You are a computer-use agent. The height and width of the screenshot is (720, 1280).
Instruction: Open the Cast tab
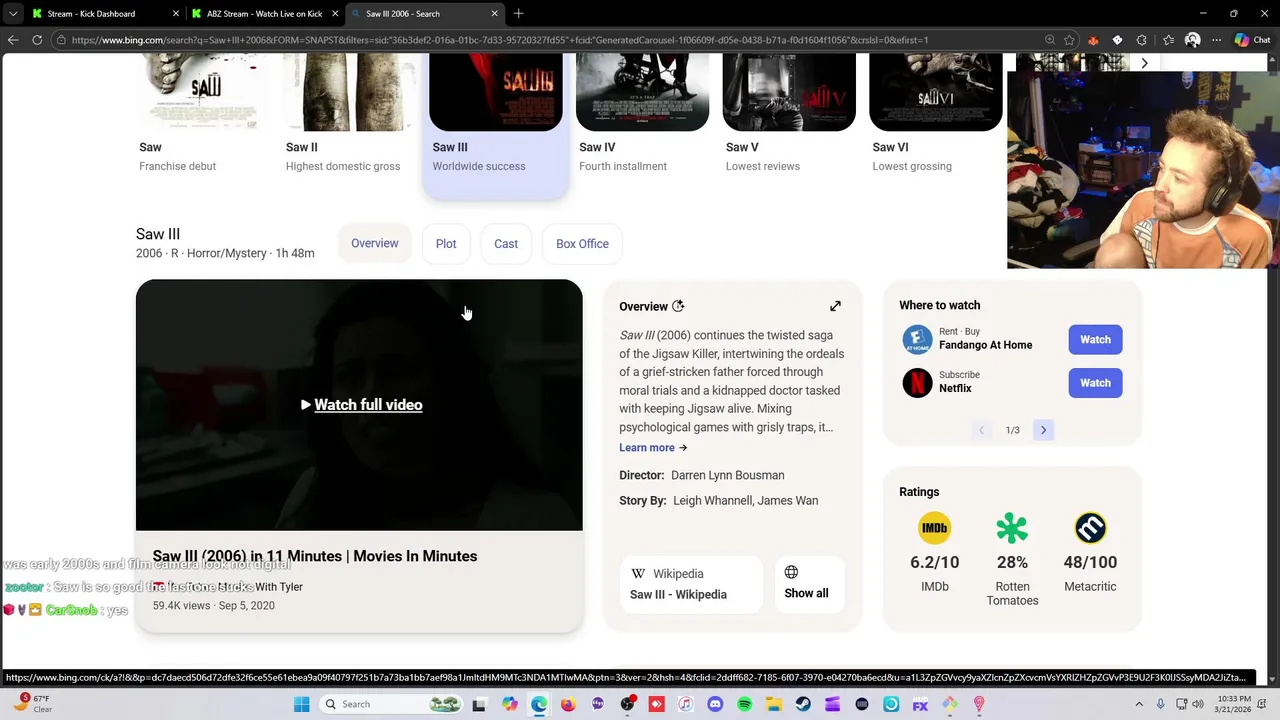506,243
